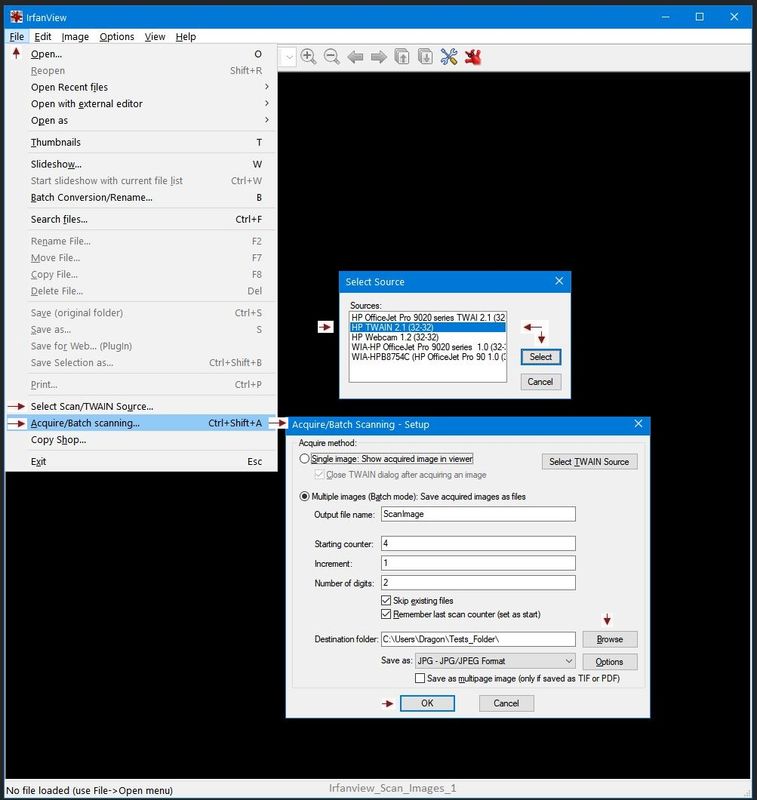
Task: Toggle Remember last scan counter checkbox
Action: point(386,614)
